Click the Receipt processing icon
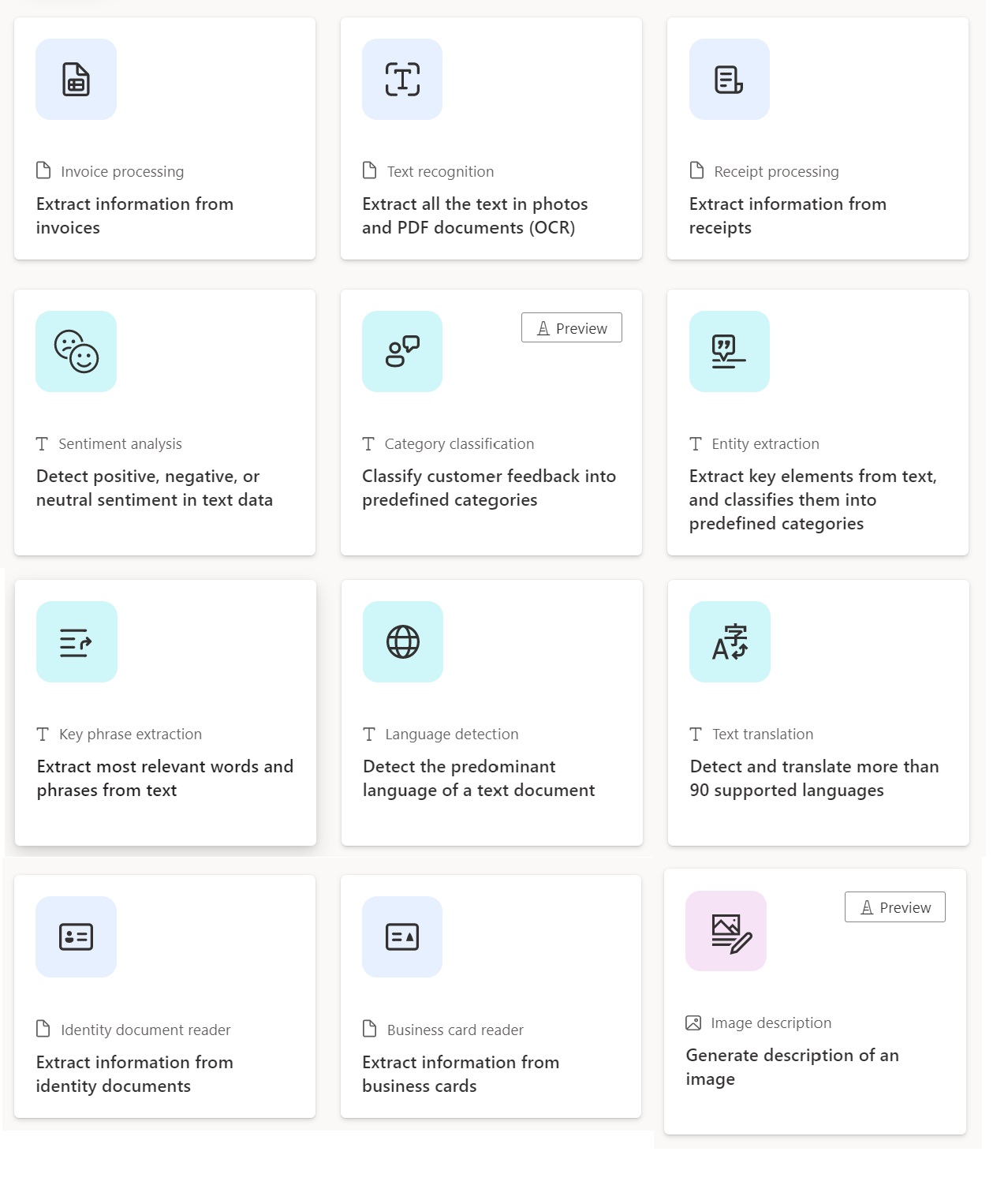1008x1185 pixels. [729, 80]
